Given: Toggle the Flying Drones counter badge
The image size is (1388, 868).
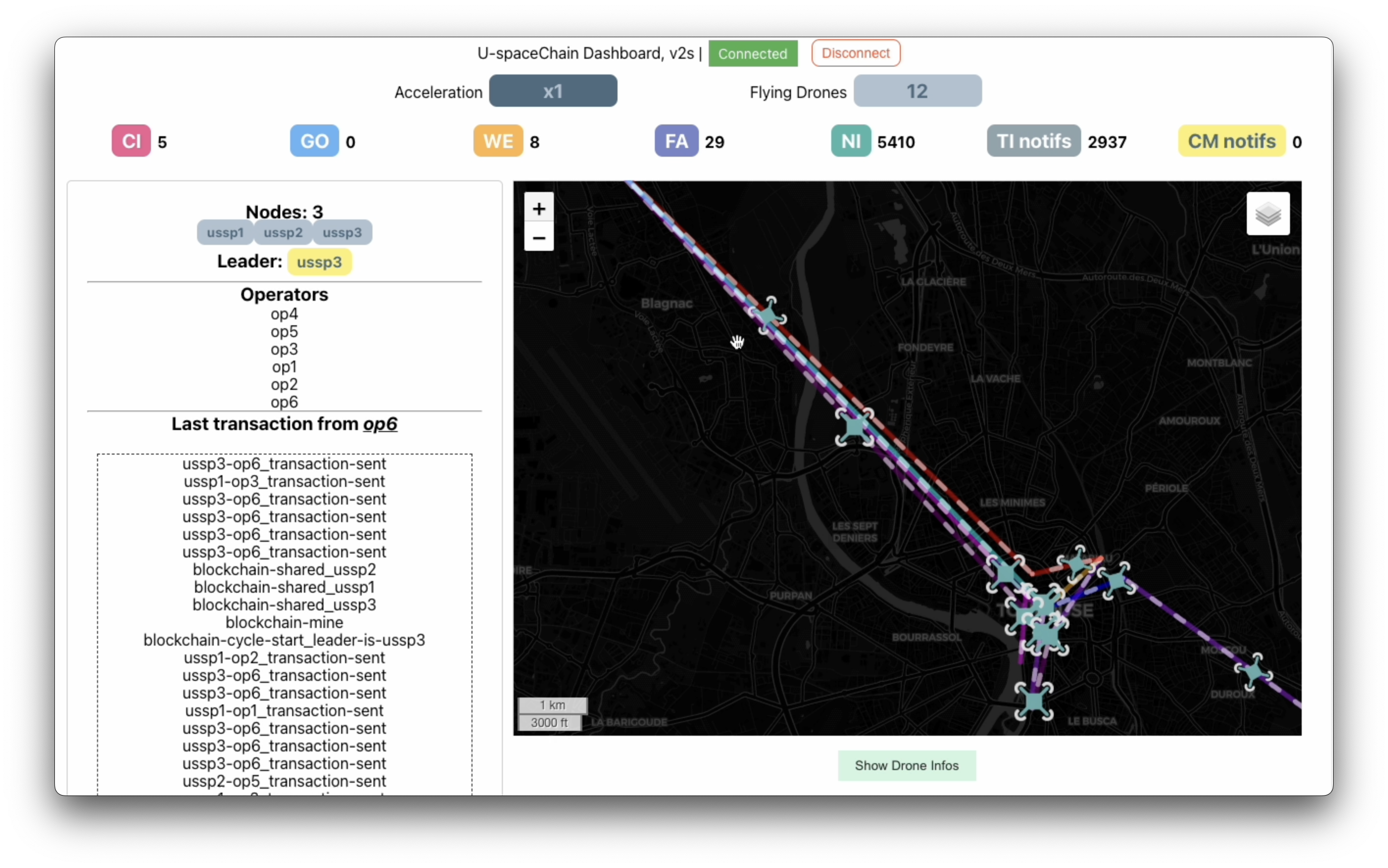Looking at the screenshot, I should [x=917, y=91].
